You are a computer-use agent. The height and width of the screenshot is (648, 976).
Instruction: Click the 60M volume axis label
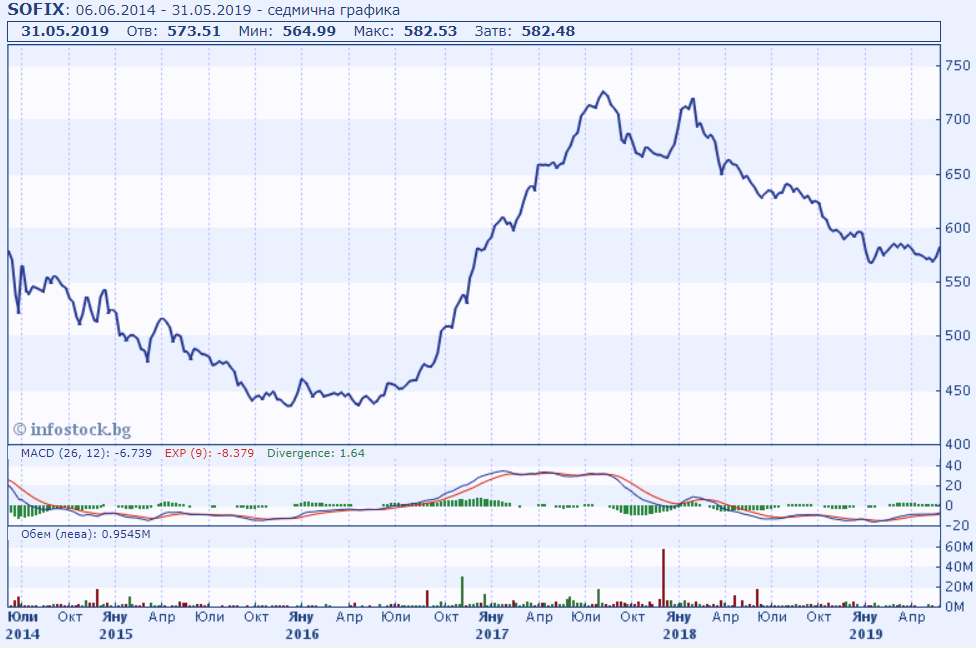point(959,547)
